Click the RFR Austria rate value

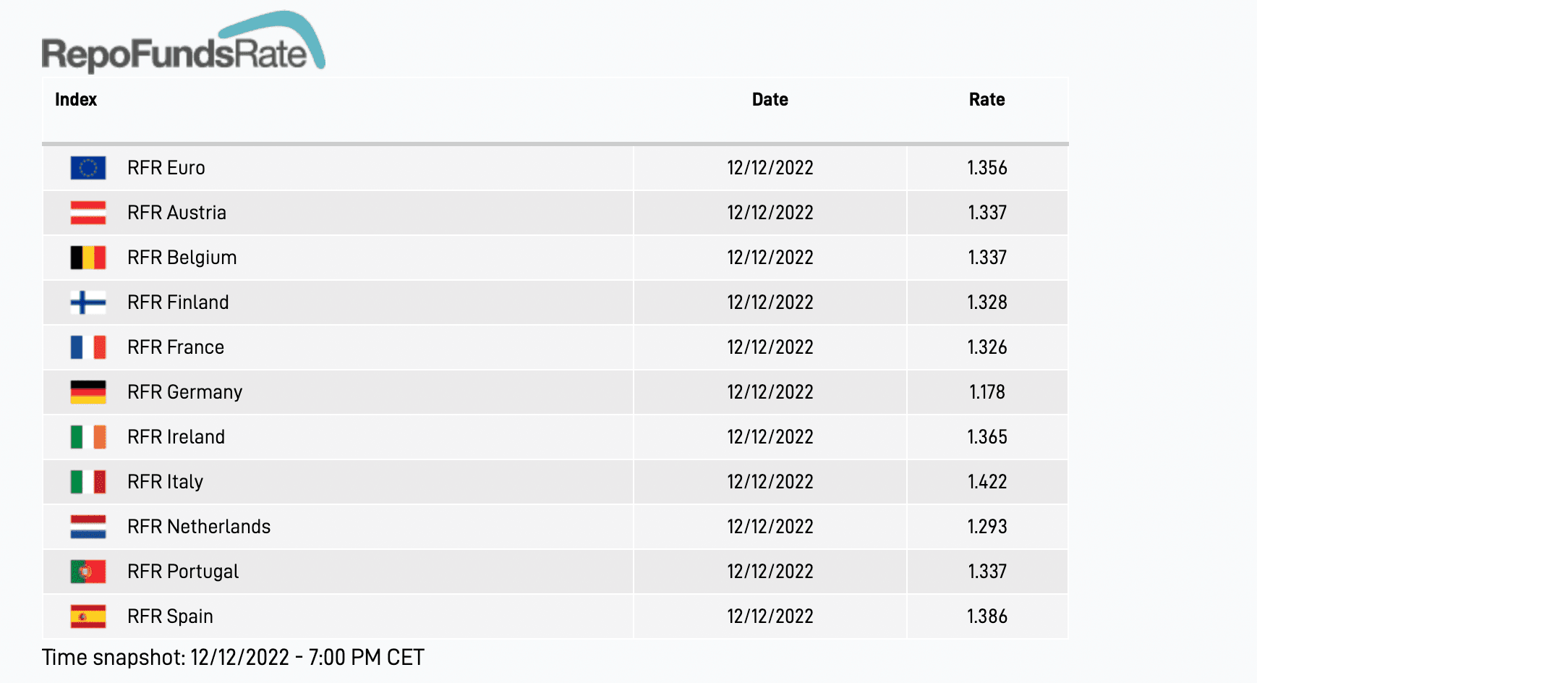point(987,213)
